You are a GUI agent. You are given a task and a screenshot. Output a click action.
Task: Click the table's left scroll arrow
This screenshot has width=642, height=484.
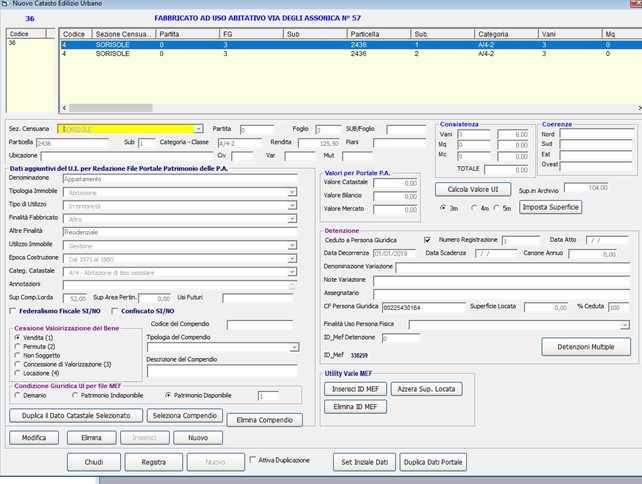(64, 108)
